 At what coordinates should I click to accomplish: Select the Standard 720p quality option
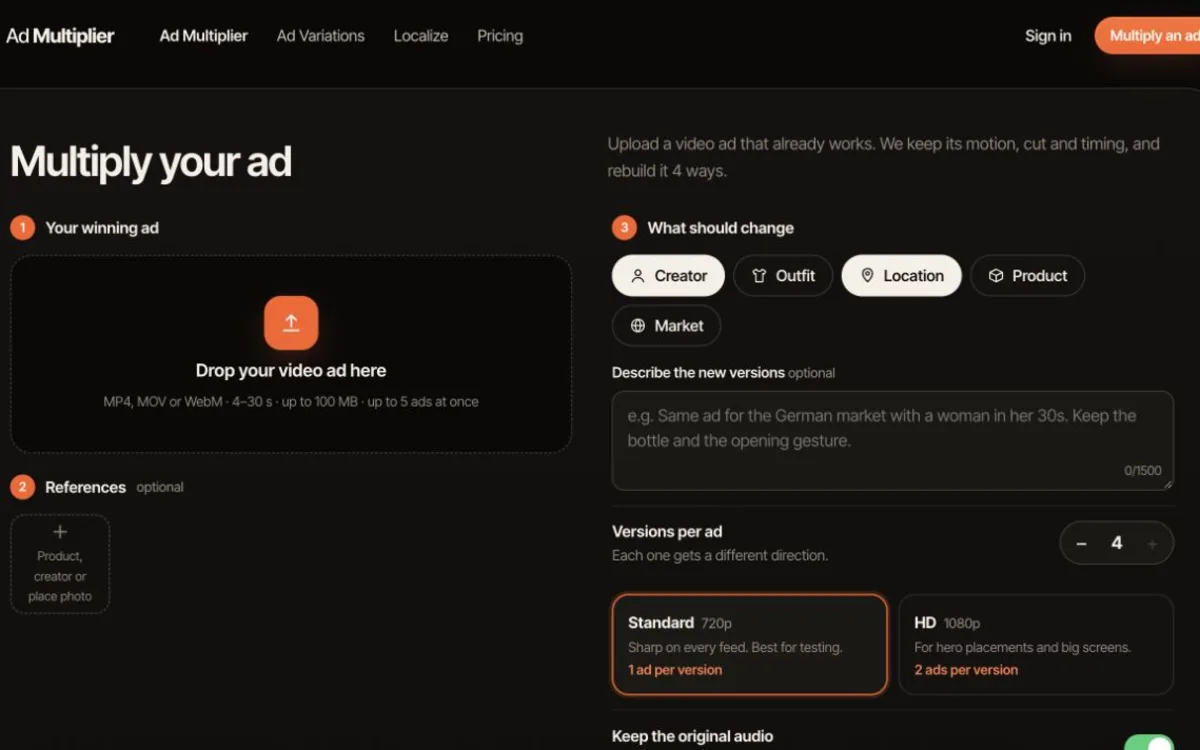coord(749,644)
